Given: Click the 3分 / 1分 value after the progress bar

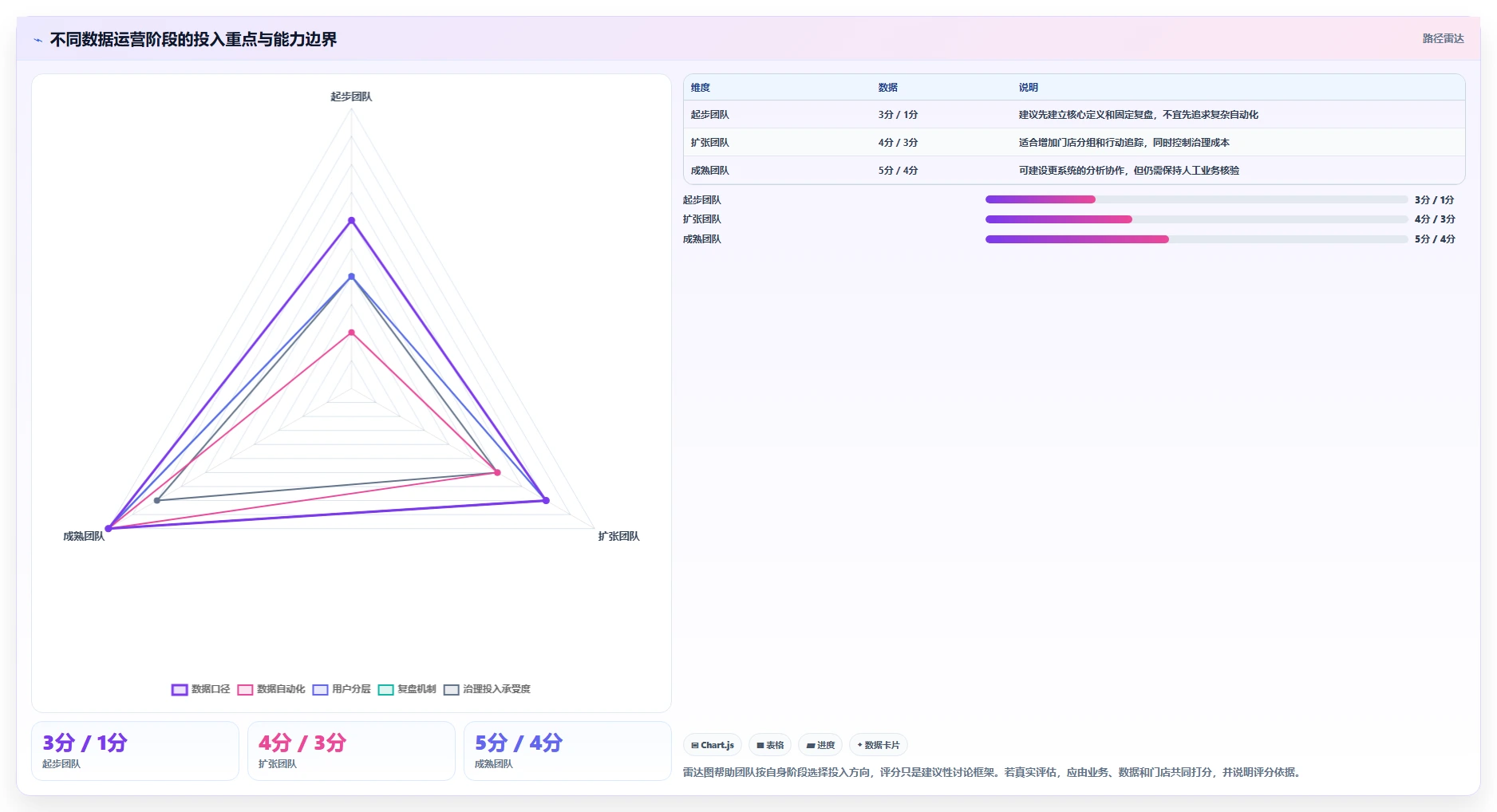Looking at the screenshot, I should pyautogui.click(x=1435, y=200).
